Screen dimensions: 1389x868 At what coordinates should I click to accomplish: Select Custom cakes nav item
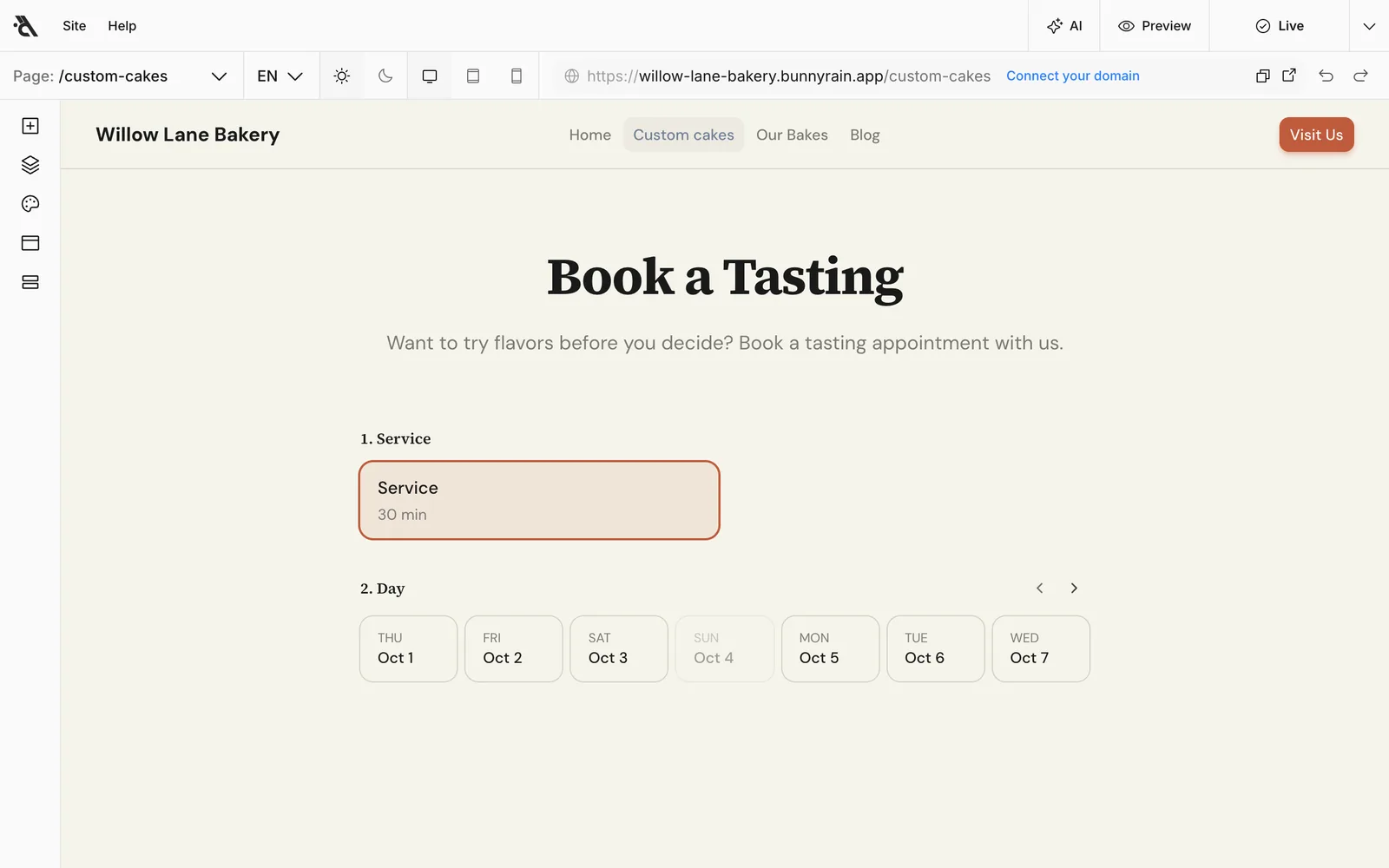coord(683,135)
